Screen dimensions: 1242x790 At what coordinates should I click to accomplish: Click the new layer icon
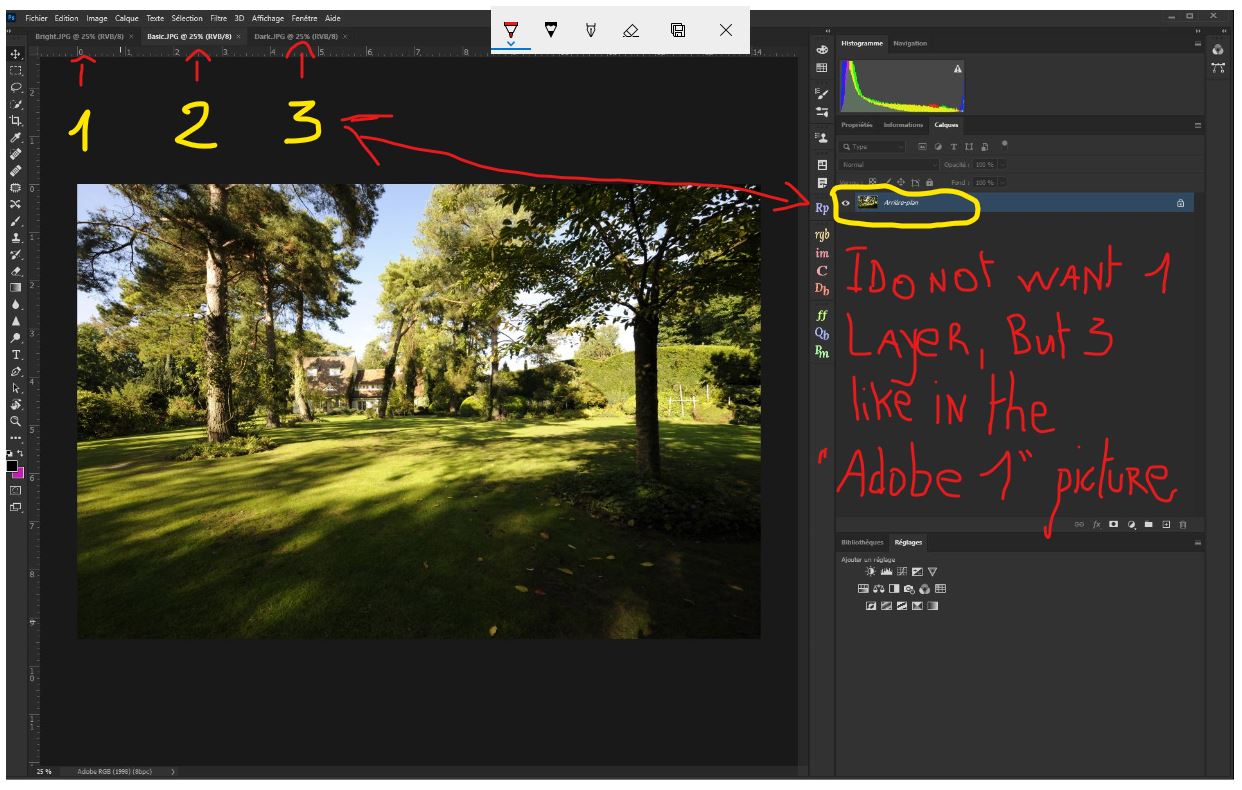coord(1166,524)
